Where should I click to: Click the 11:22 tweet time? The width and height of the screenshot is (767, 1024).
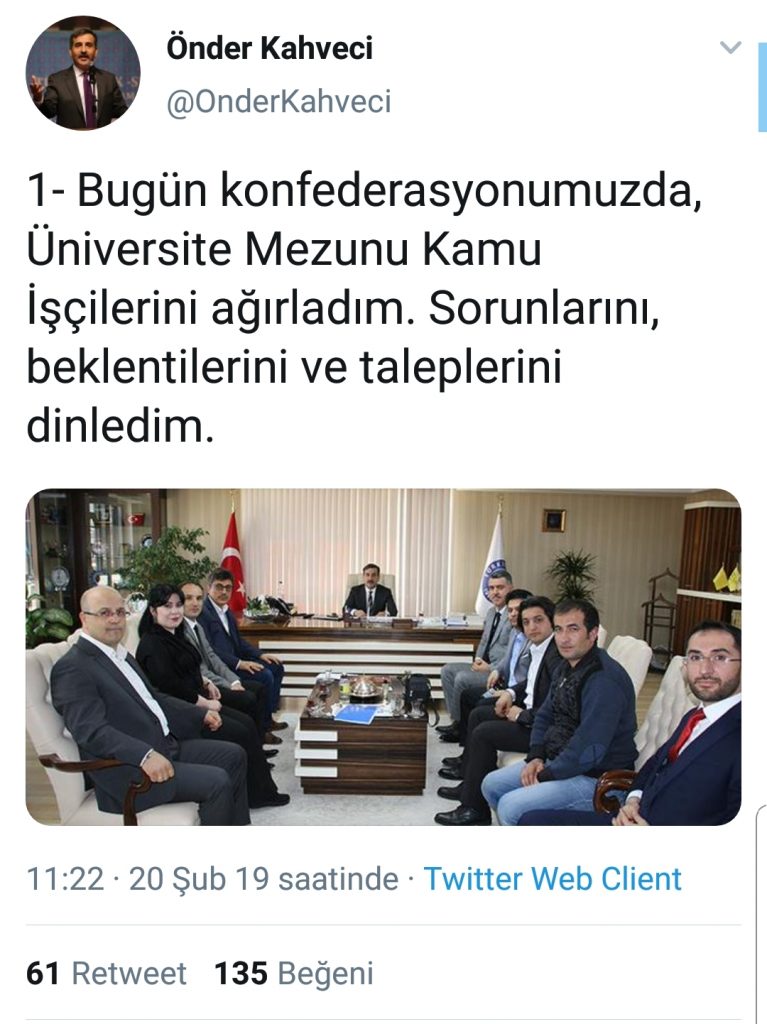coord(65,879)
